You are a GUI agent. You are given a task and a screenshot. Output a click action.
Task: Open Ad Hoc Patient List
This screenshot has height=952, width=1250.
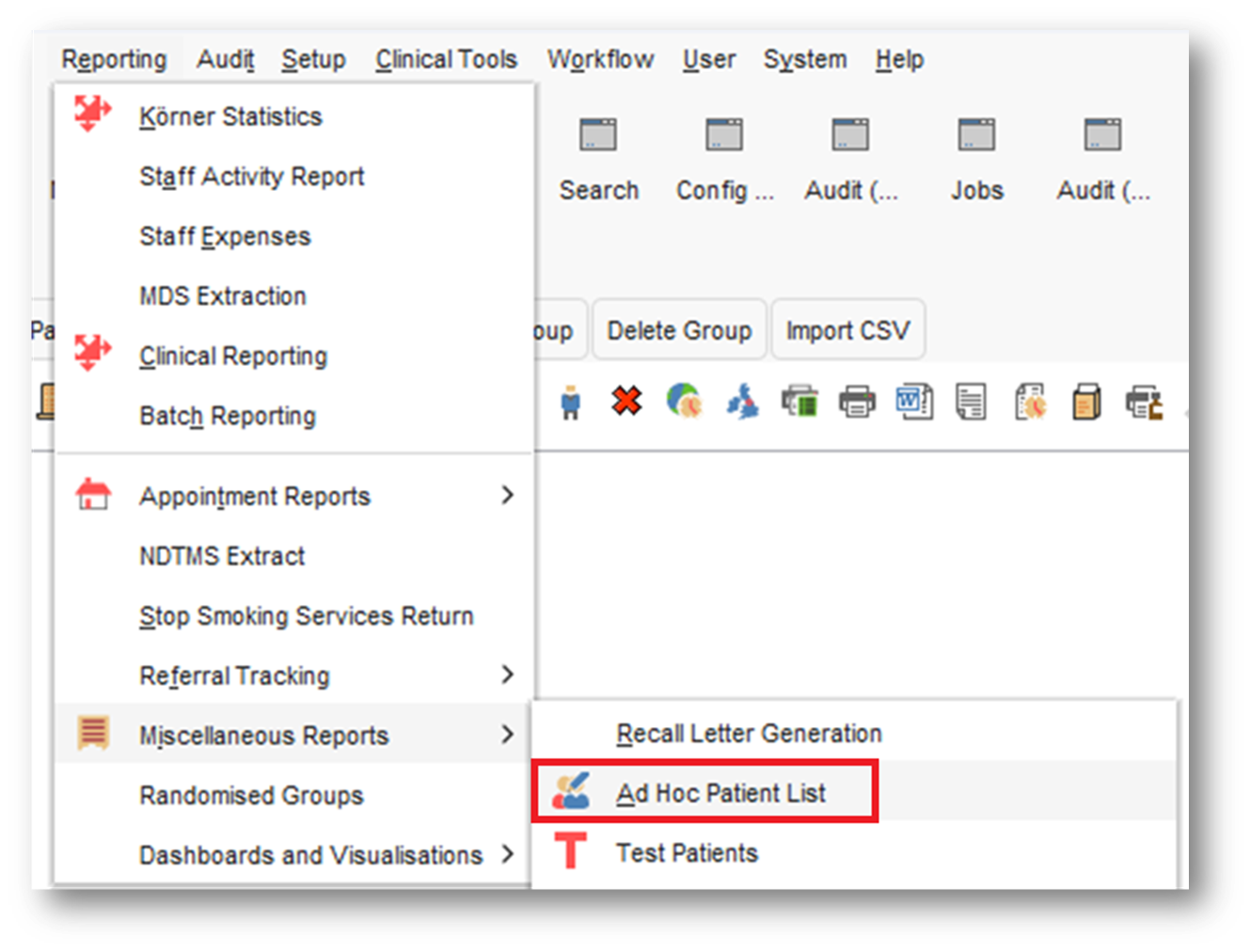pyautogui.click(x=854, y=793)
